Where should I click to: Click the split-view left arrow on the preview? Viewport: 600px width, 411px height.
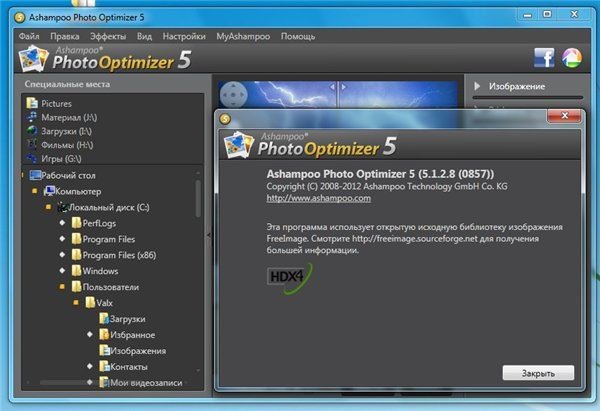point(332,87)
